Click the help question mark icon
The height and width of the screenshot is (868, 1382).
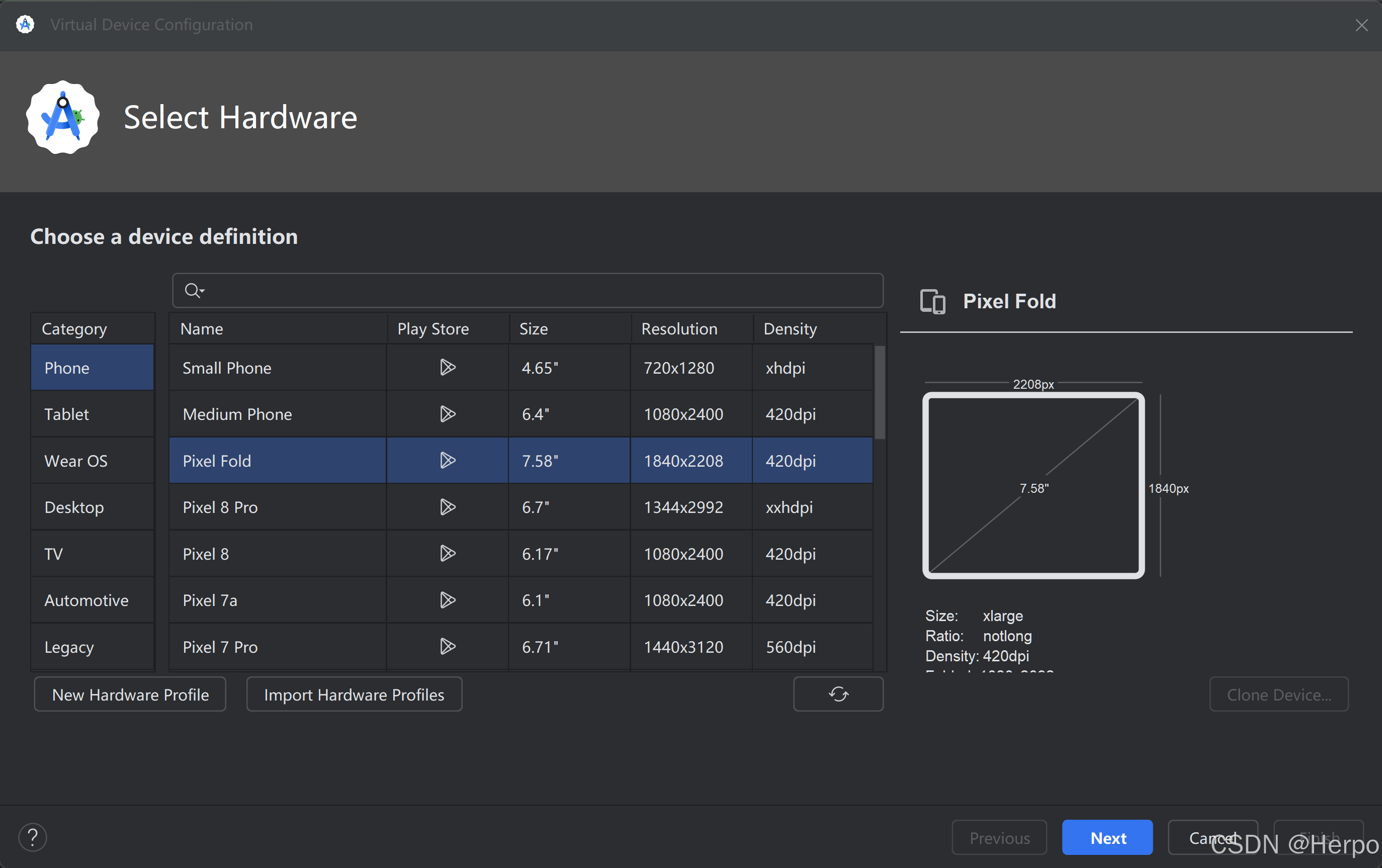[x=33, y=837]
